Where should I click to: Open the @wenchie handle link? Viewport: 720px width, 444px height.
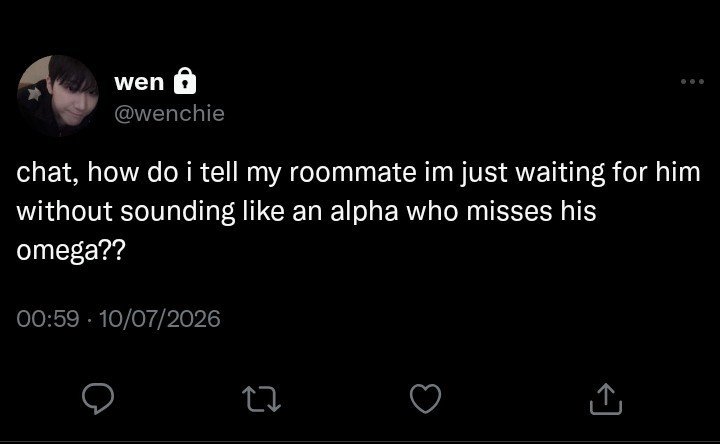click(169, 113)
